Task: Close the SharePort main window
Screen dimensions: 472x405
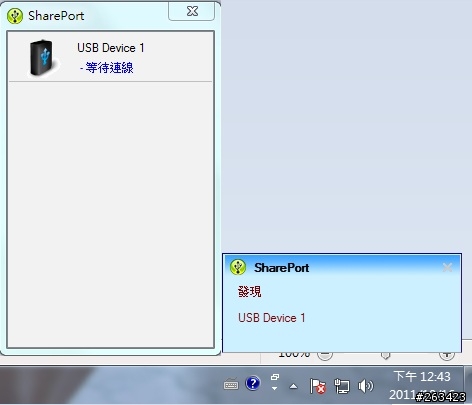Action: click(x=191, y=11)
